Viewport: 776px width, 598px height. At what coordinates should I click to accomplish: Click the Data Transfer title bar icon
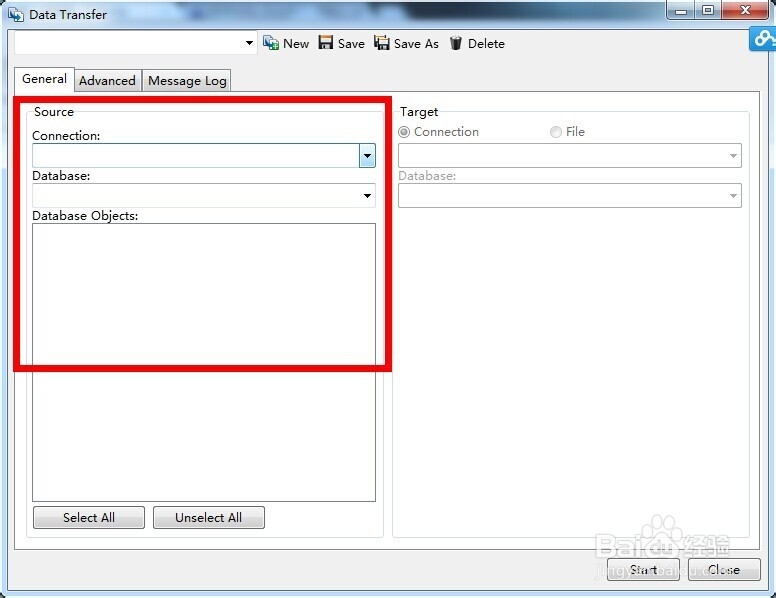coord(15,15)
